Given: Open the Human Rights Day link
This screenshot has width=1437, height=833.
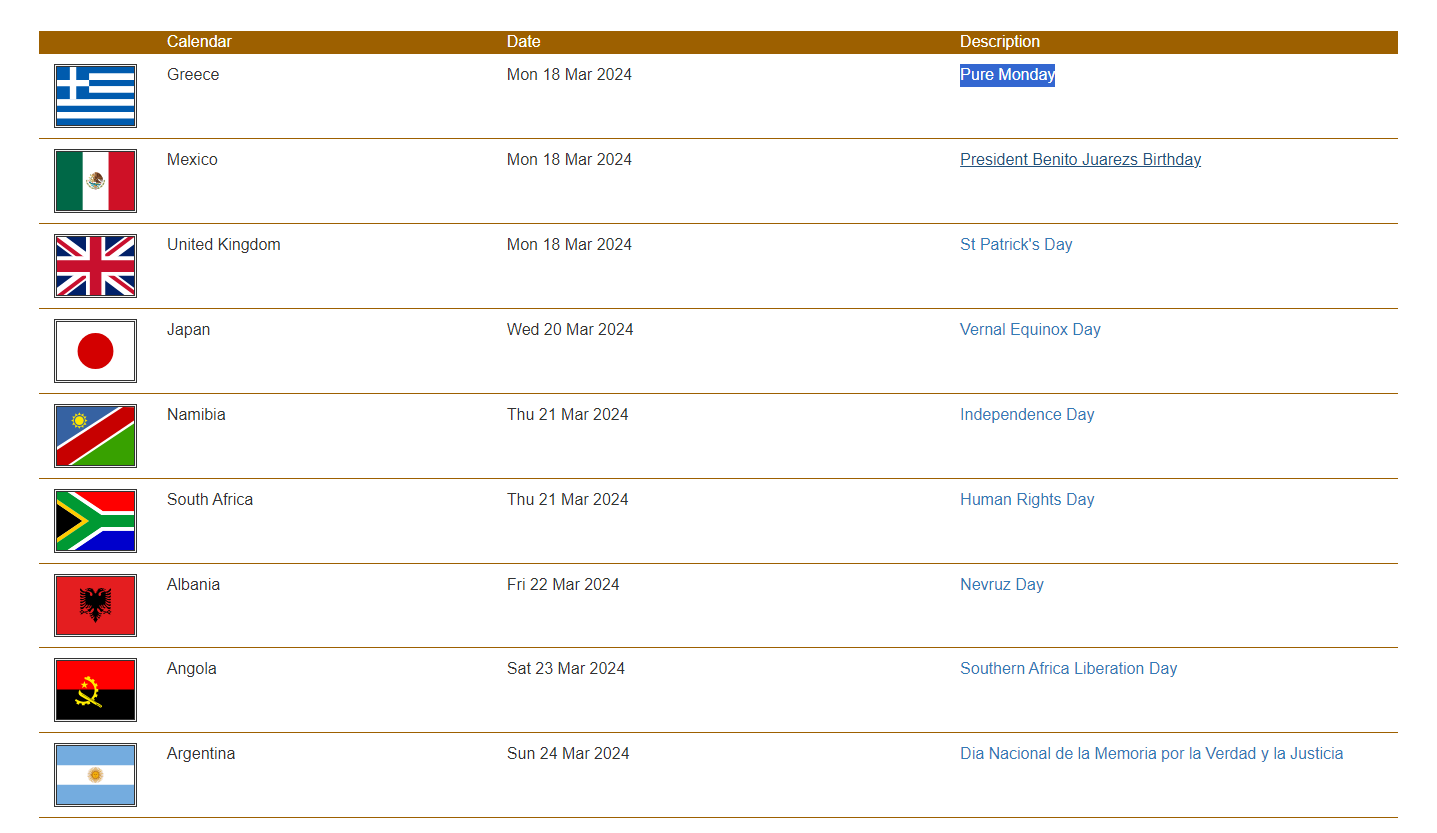Looking at the screenshot, I should 1027,500.
